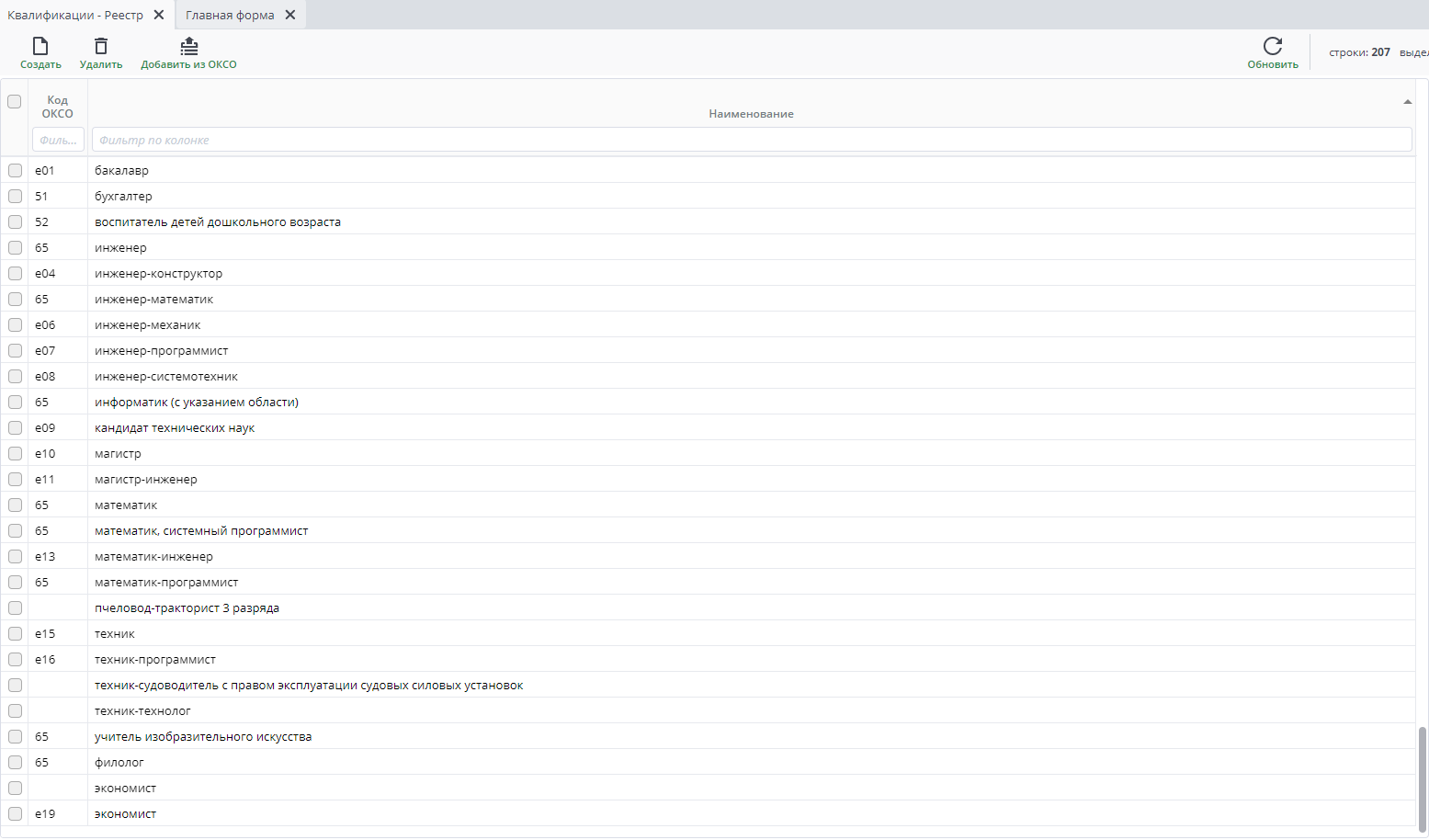Image resolution: width=1429 pixels, height=840 pixels.
Task: Close the Главная форма tab
Action: tap(290, 15)
